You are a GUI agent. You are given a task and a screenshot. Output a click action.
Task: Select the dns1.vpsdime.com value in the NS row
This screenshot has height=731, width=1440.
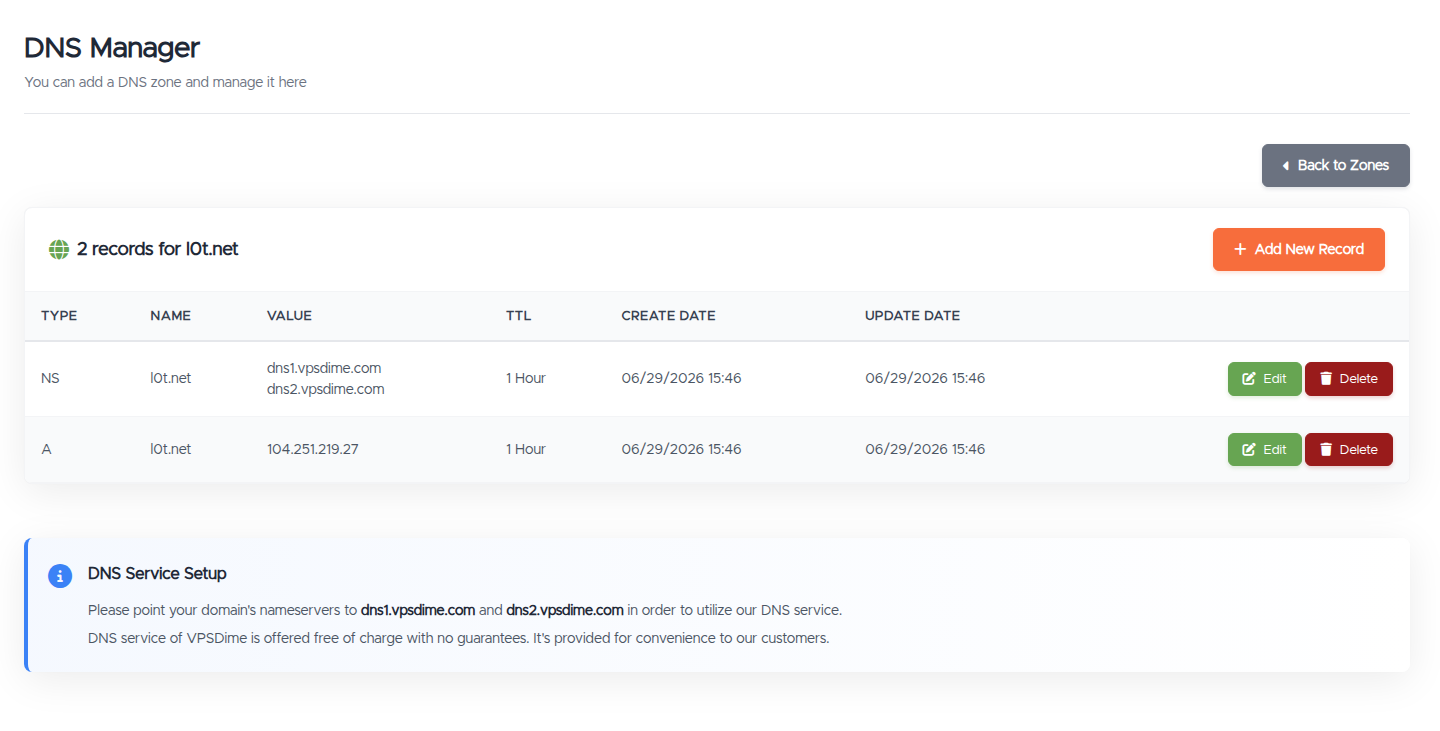(x=324, y=368)
